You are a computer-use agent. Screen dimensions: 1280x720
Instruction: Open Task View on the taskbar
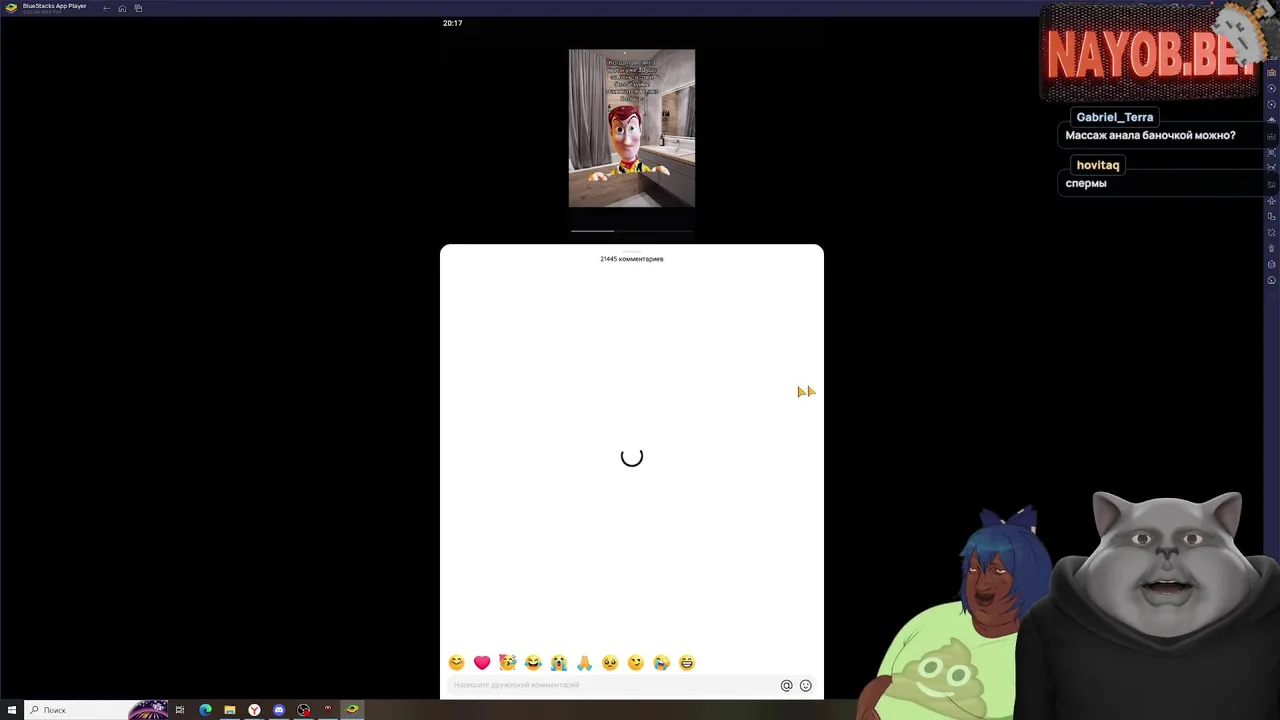180,710
